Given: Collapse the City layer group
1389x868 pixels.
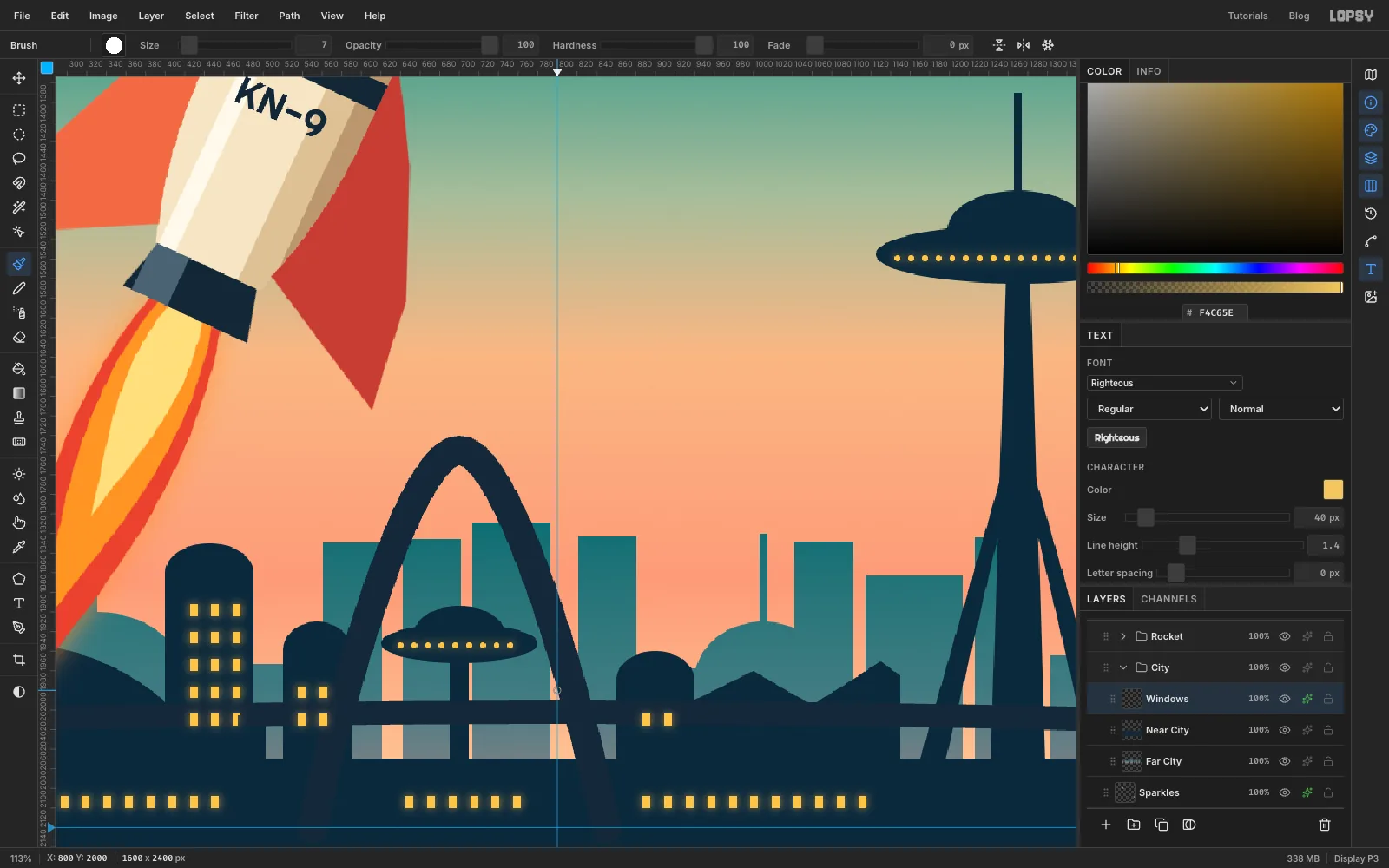Looking at the screenshot, I should (1122, 667).
